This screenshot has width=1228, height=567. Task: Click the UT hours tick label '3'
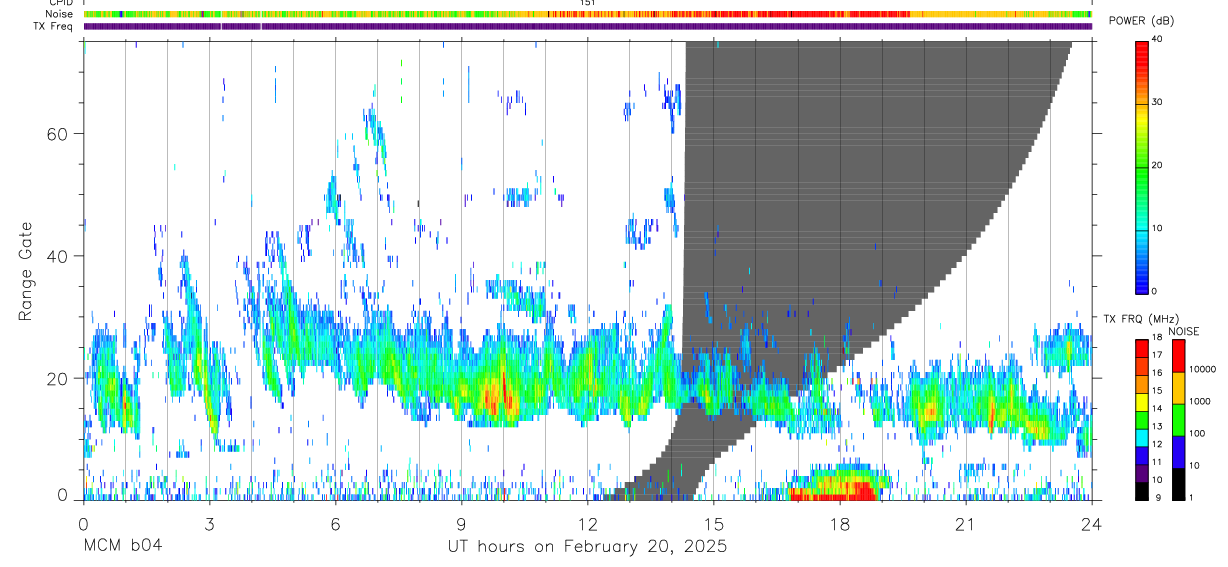209,523
